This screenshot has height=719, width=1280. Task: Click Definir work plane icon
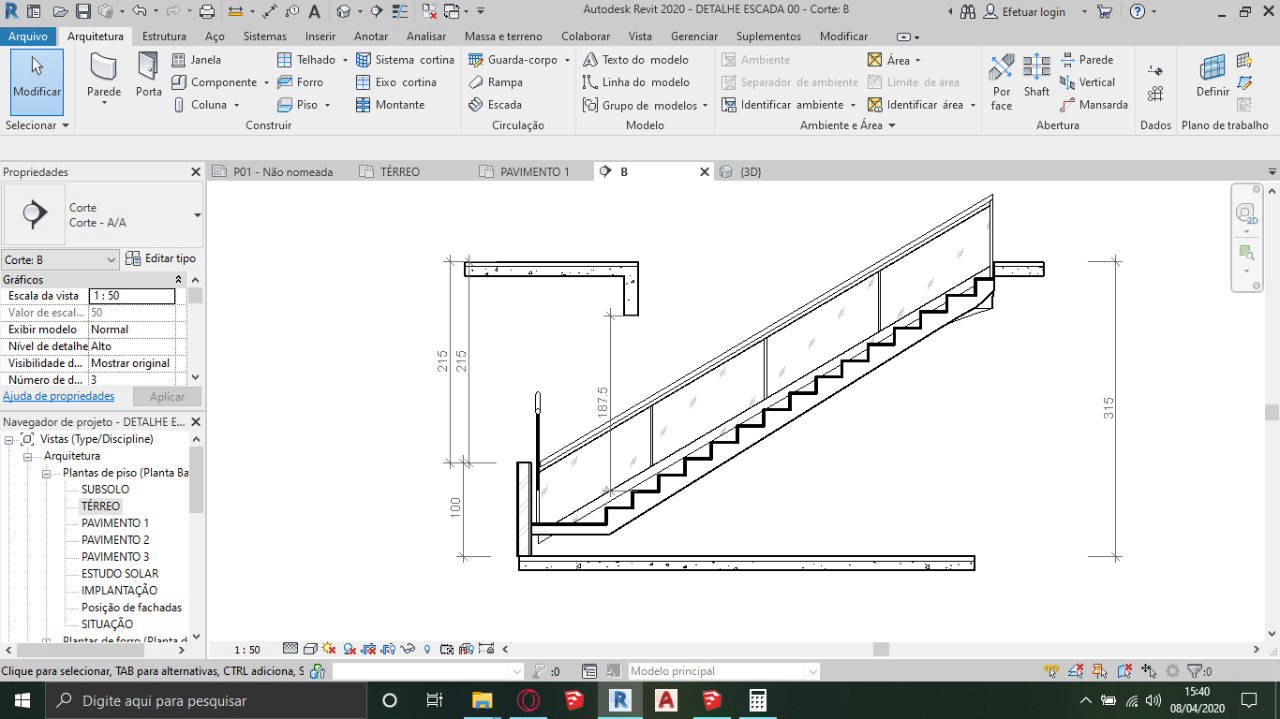(1213, 76)
